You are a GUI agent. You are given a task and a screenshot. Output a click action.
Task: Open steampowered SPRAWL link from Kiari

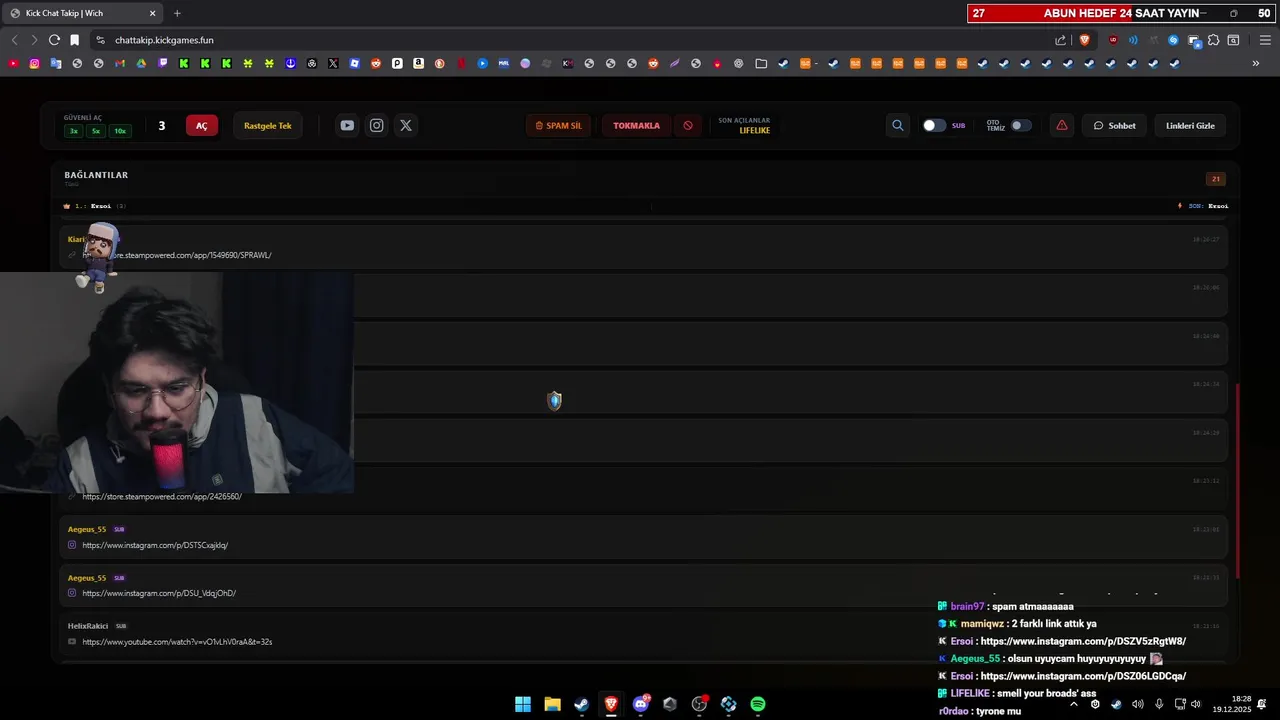pos(177,255)
